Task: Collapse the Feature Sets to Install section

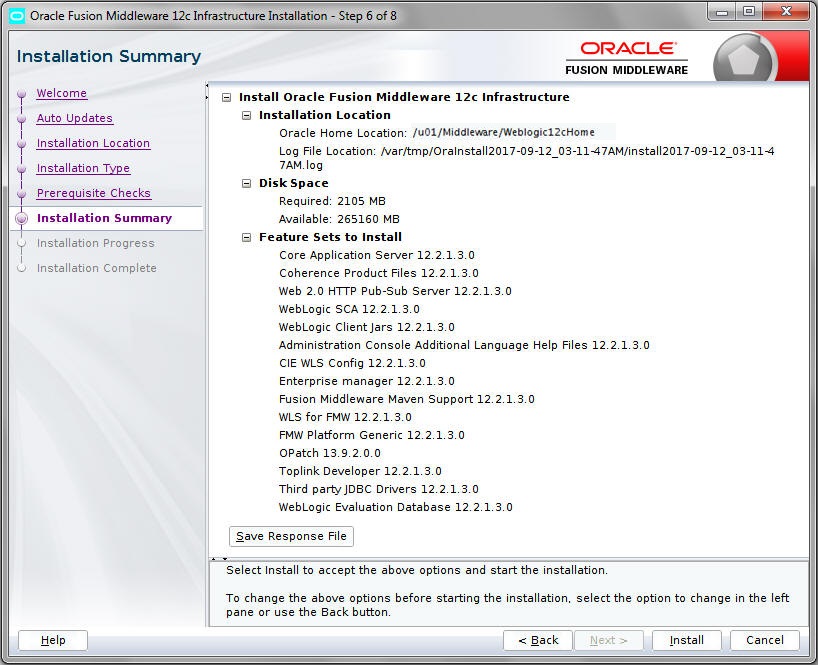Action: click(247, 238)
